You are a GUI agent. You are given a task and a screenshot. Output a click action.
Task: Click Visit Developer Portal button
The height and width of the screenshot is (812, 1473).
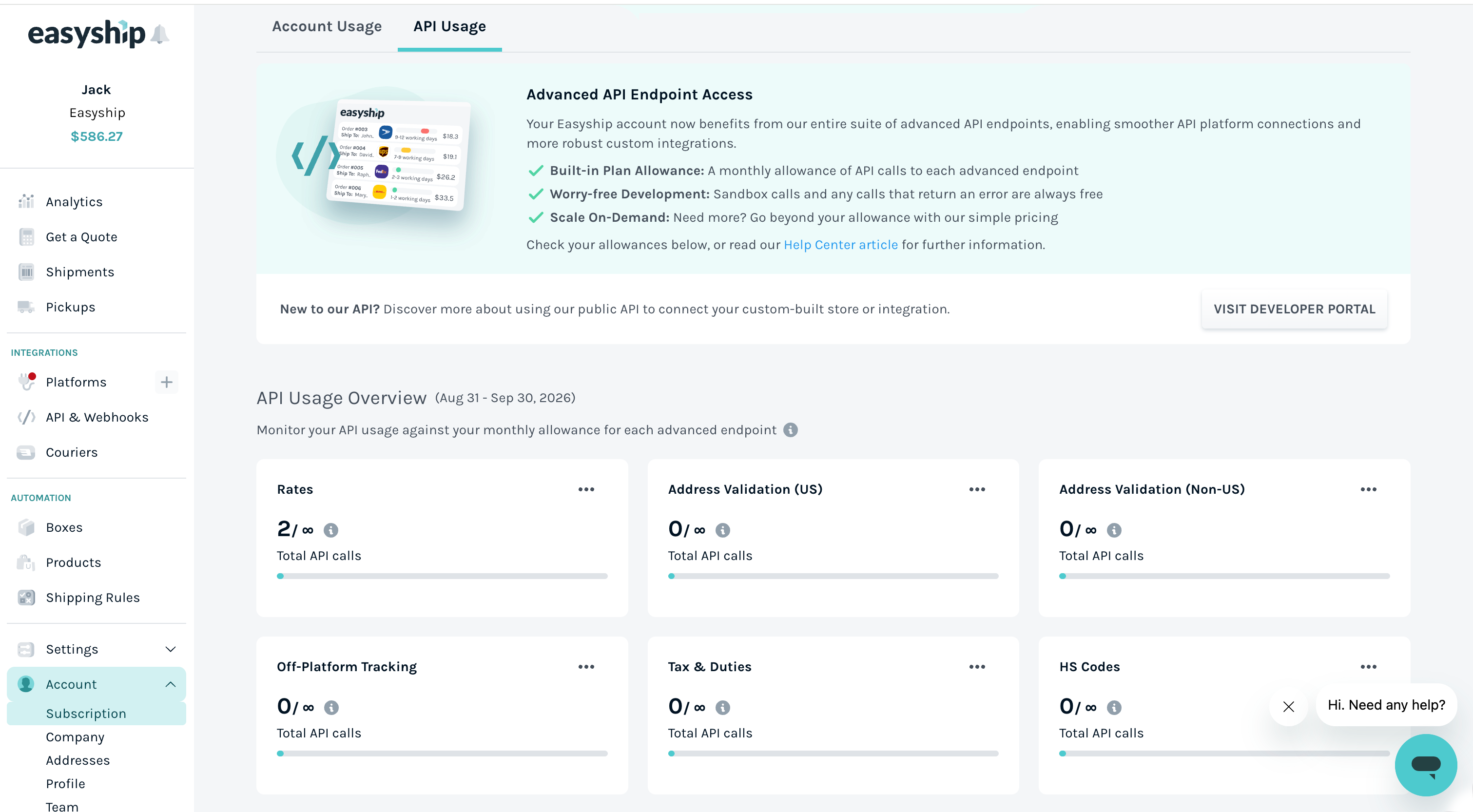coord(1295,309)
